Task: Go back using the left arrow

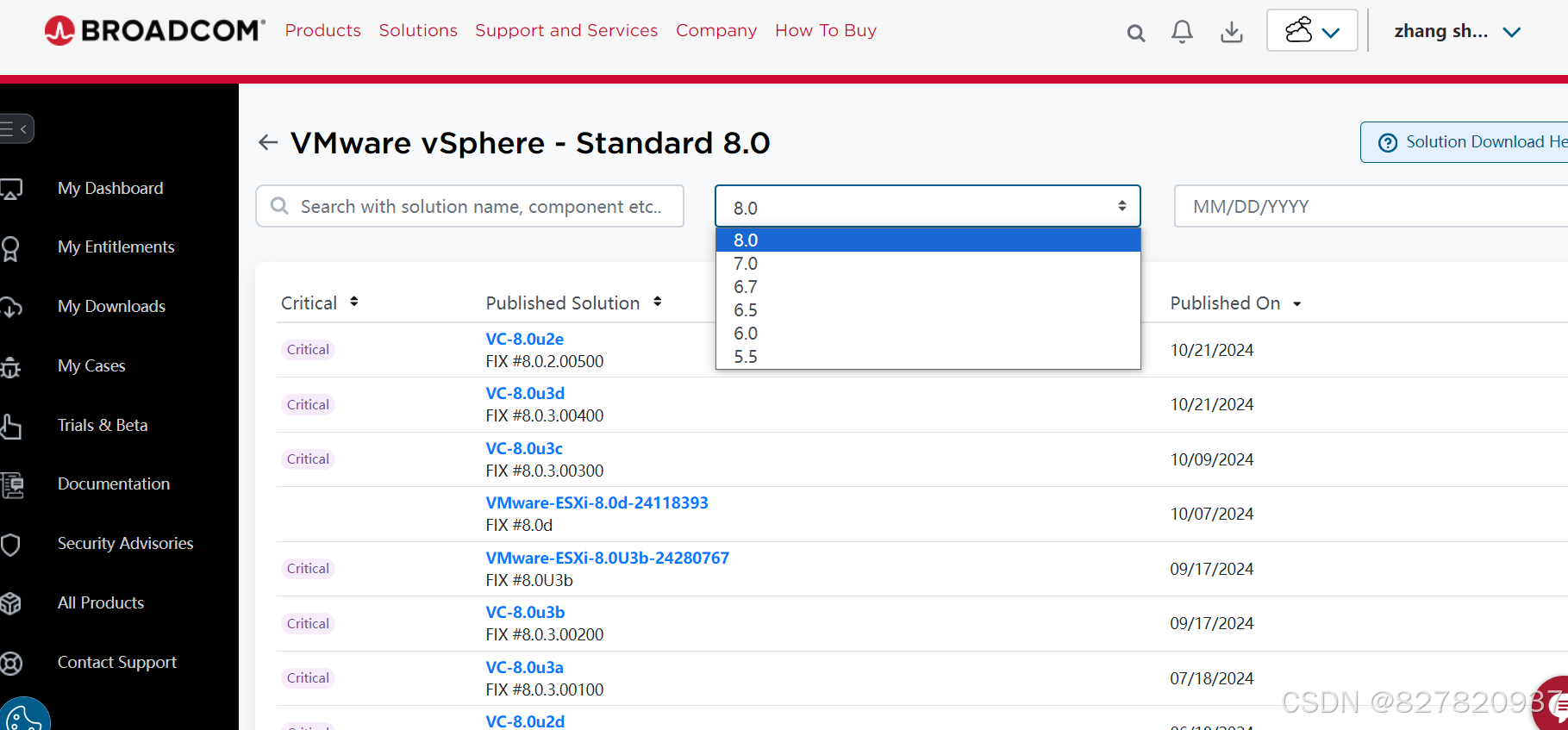Action: [x=268, y=142]
